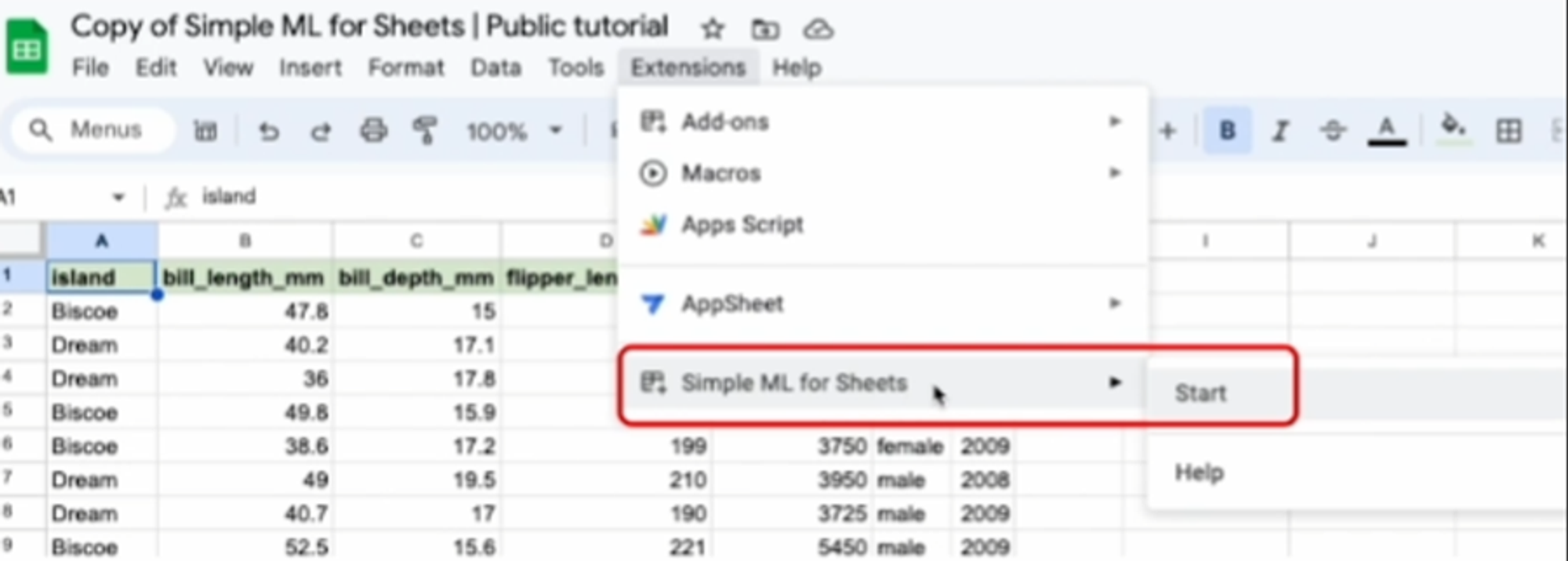Toggle strikethrough formatting

(x=1333, y=130)
